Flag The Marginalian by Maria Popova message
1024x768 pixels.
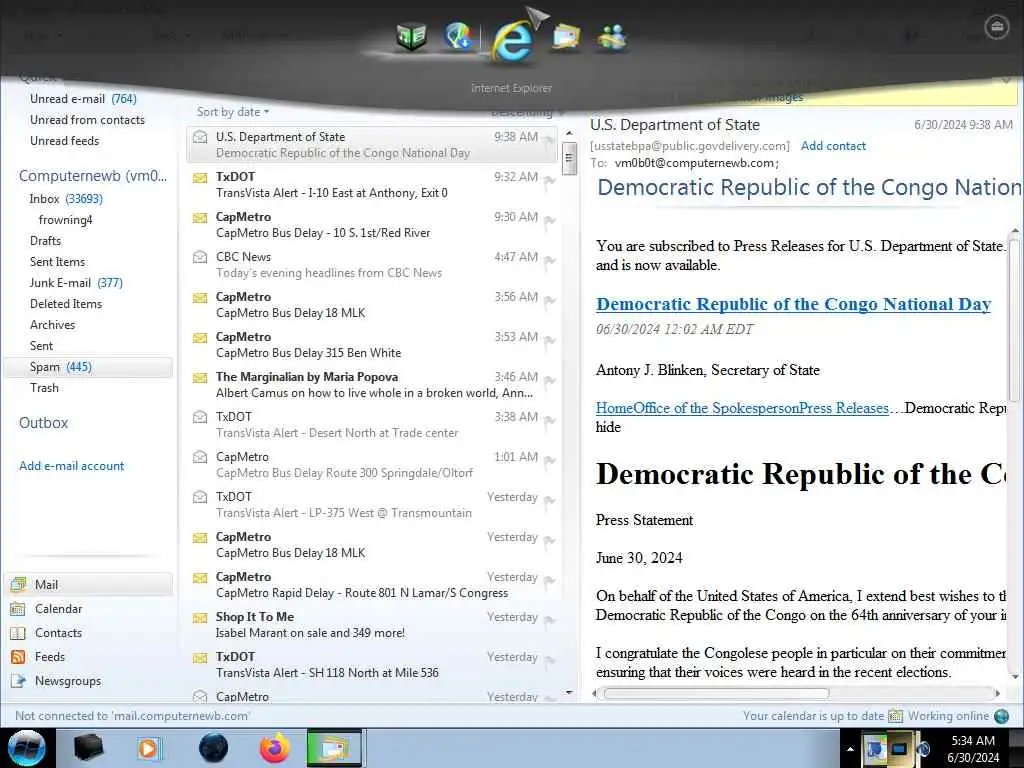pyautogui.click(x=550, y=381)
